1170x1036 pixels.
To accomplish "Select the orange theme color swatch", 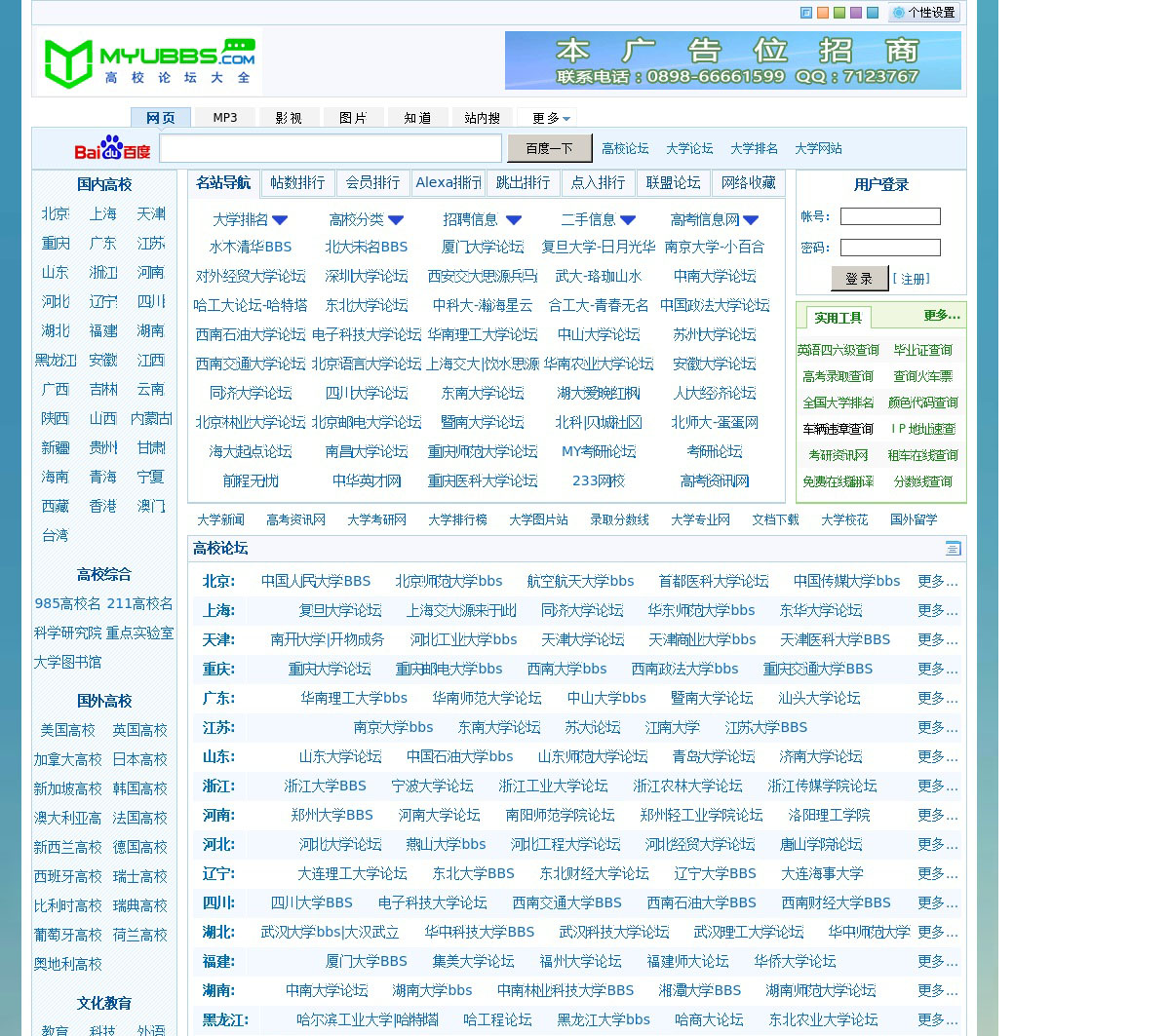I will (x=823, y=13).
